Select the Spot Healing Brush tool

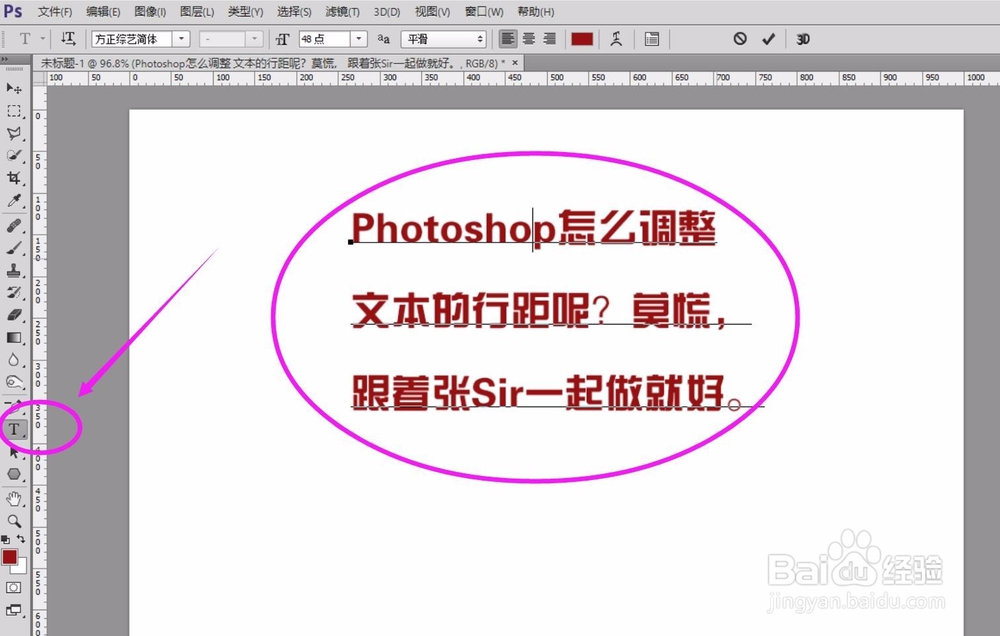pos(14,226)
